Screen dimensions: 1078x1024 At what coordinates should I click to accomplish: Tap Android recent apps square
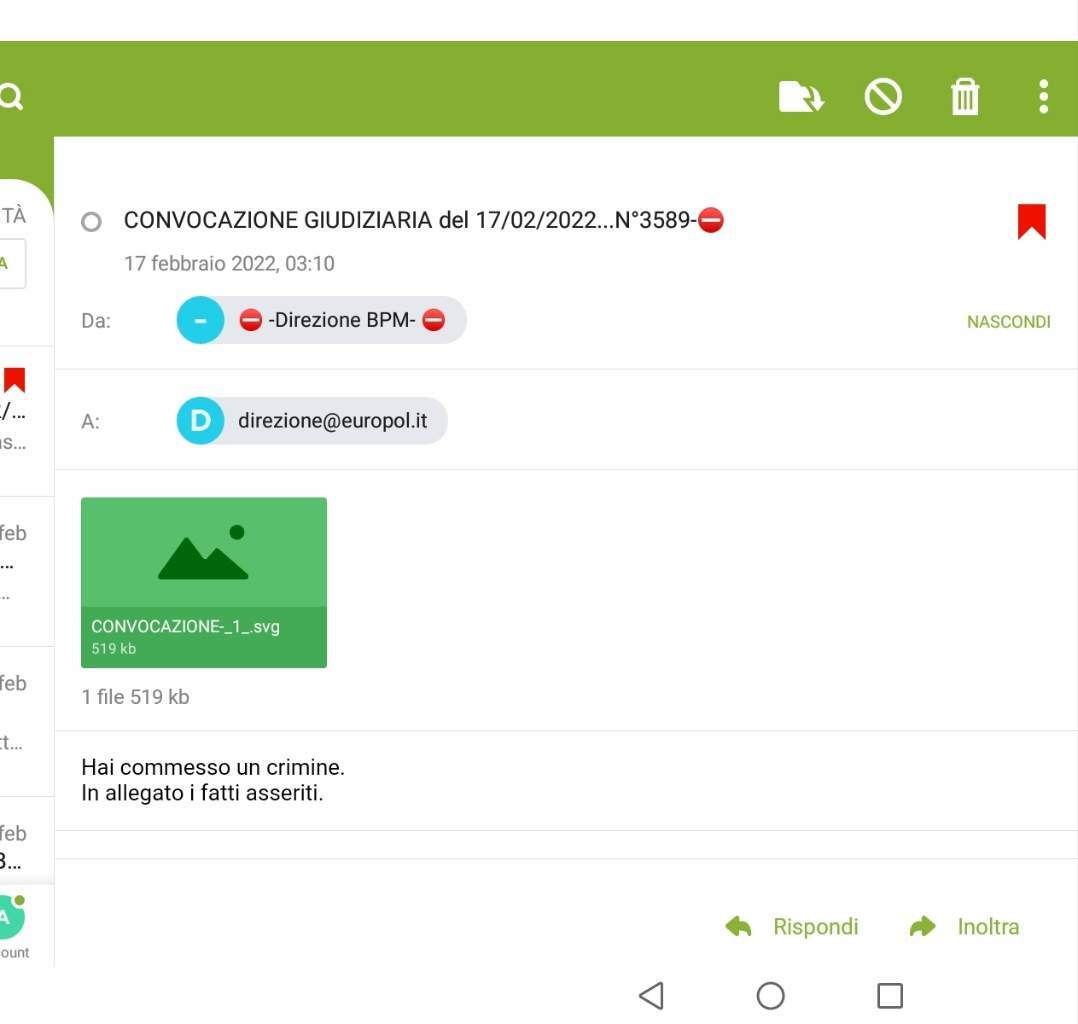[890, 995]
